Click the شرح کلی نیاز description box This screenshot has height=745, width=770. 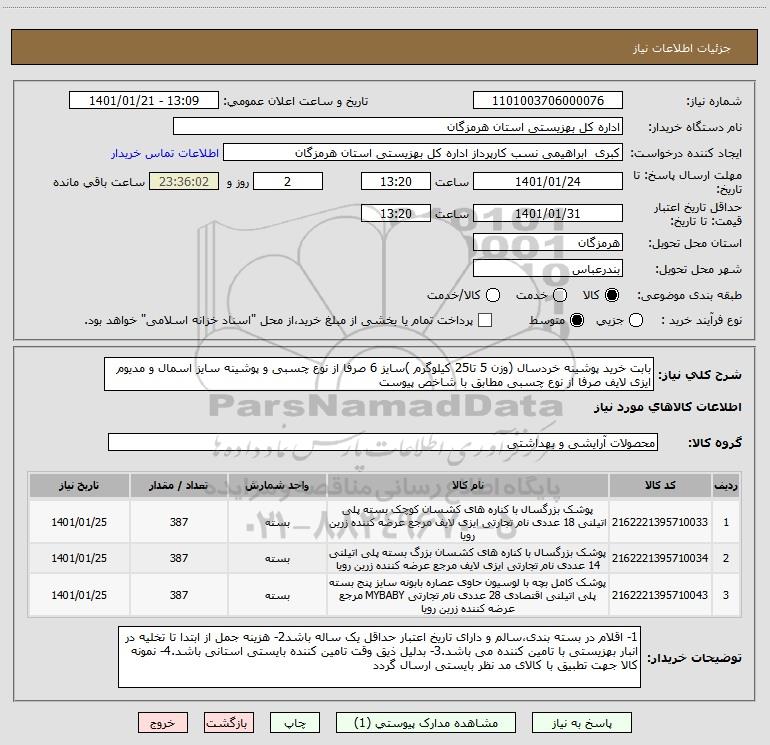coord(379,375)
